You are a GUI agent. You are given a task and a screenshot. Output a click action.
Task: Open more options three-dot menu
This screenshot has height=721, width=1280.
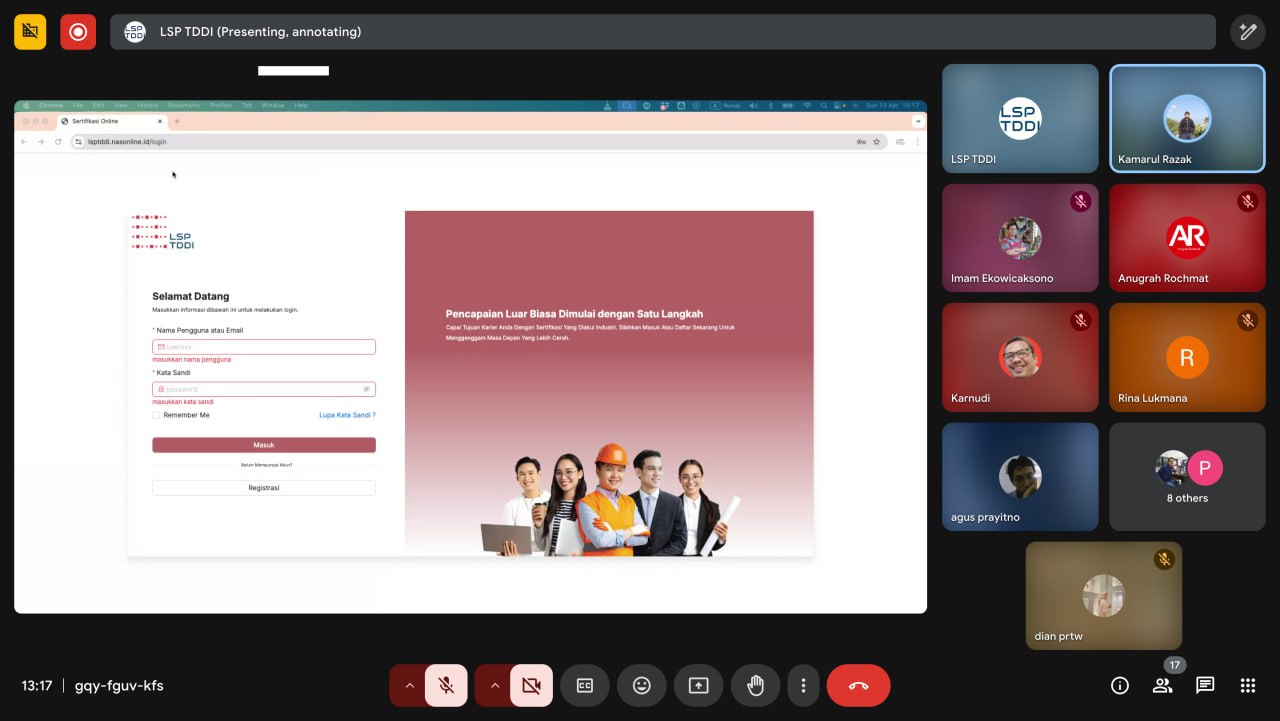803,686
